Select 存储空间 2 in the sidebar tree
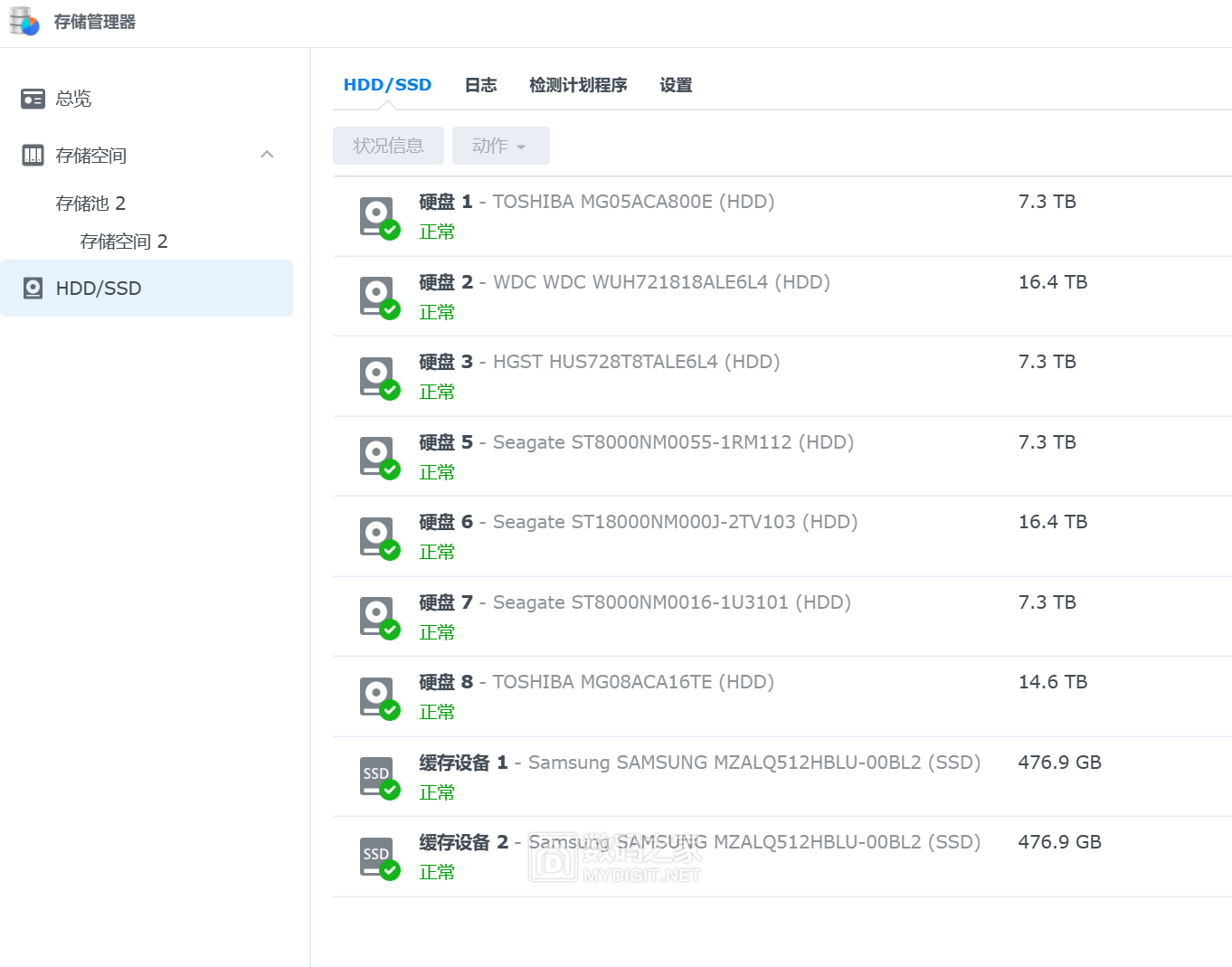The width and height of the screenshot is (1232, 967). (x=124, y=241)
